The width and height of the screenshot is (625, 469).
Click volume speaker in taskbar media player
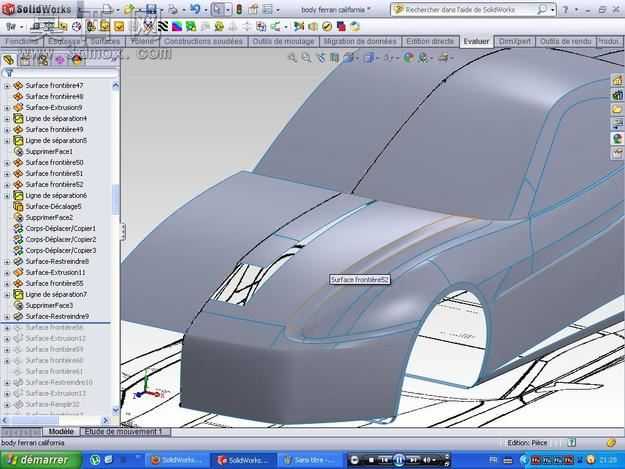pos(427,460)
